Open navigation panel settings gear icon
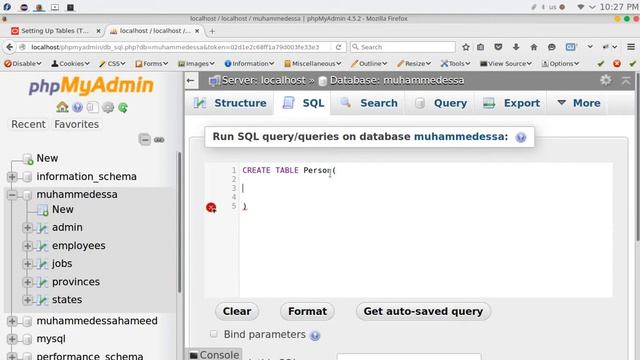The height and width of the screenshot is (360, 640). coord(108,107)
